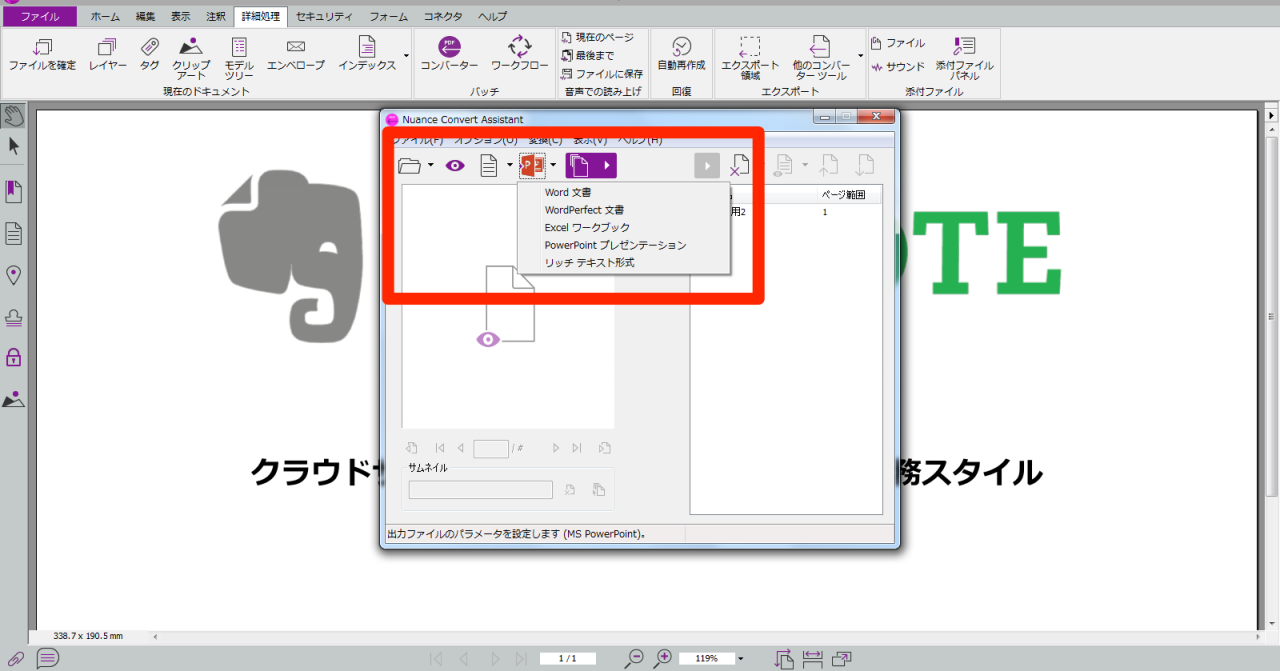Choose 最後まで read-aloud option
The image size is (1280, 671).
pos(588,56)
